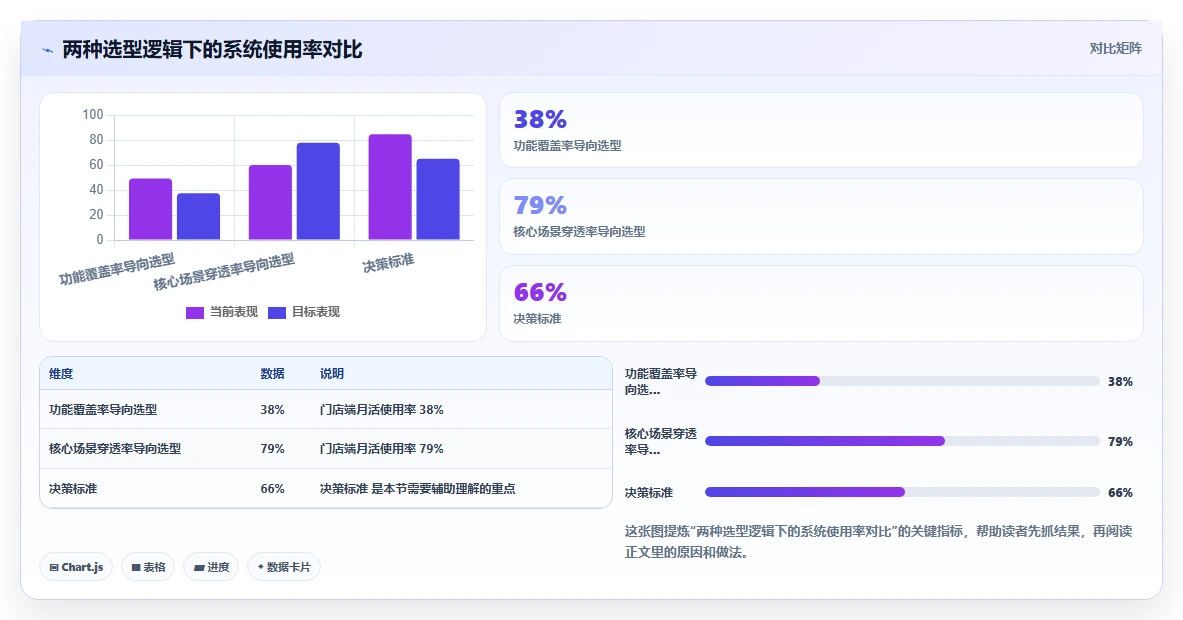Click the title 两种选型逻辑下的系统使用率对比
The image size is (1183, 620).
click(x=212, y=50)
